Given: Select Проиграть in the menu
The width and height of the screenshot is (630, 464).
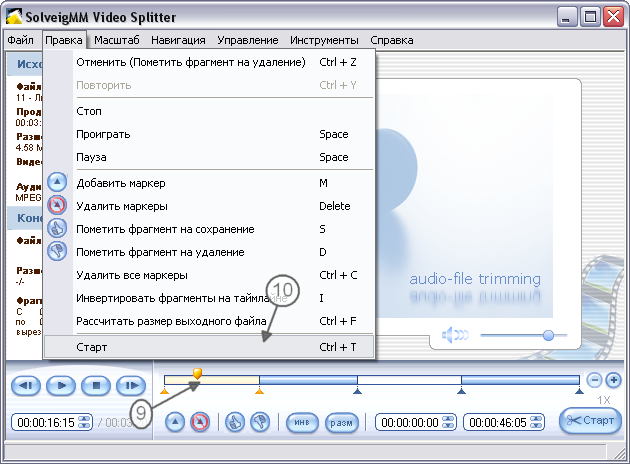Looking at the screenshot, I should (x=209, y=134).
